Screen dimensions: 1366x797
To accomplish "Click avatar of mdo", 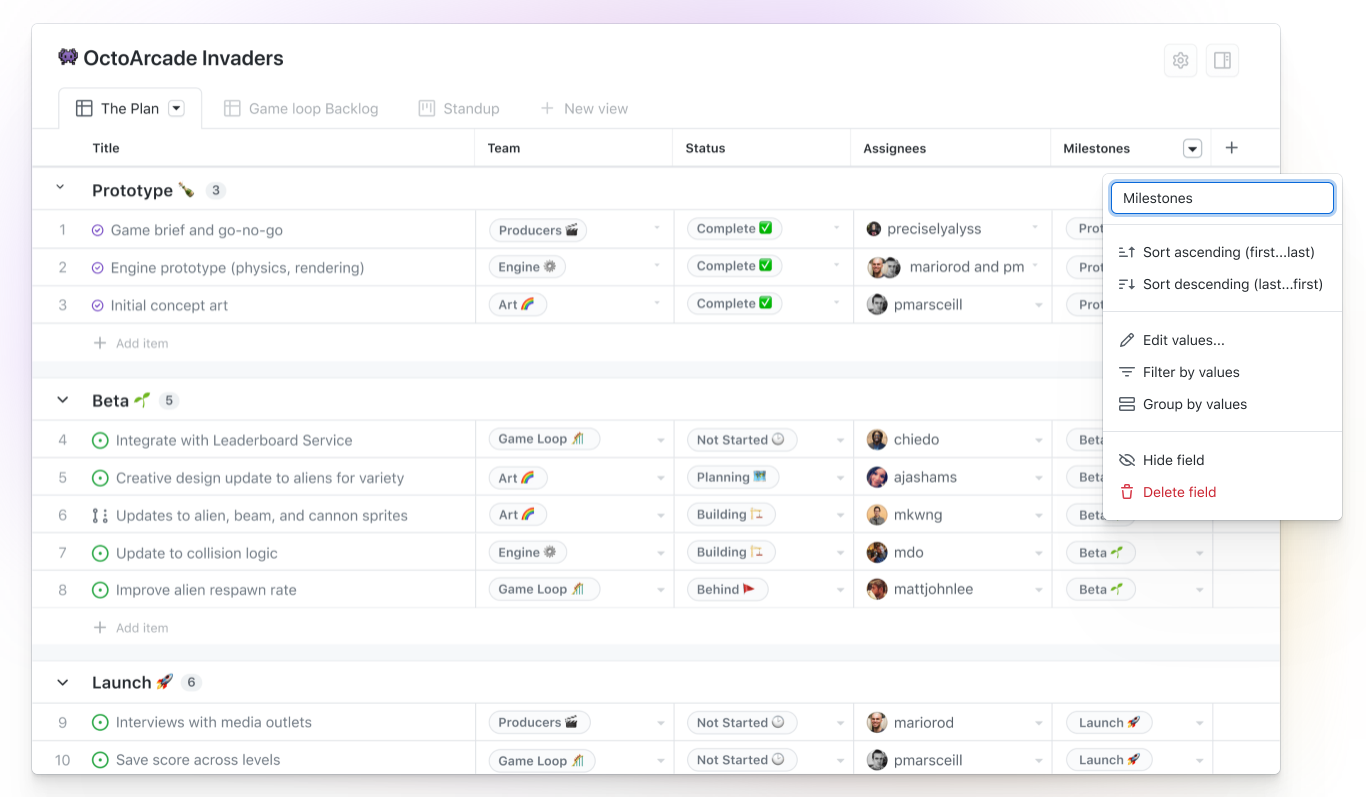I will click(877, 552).
